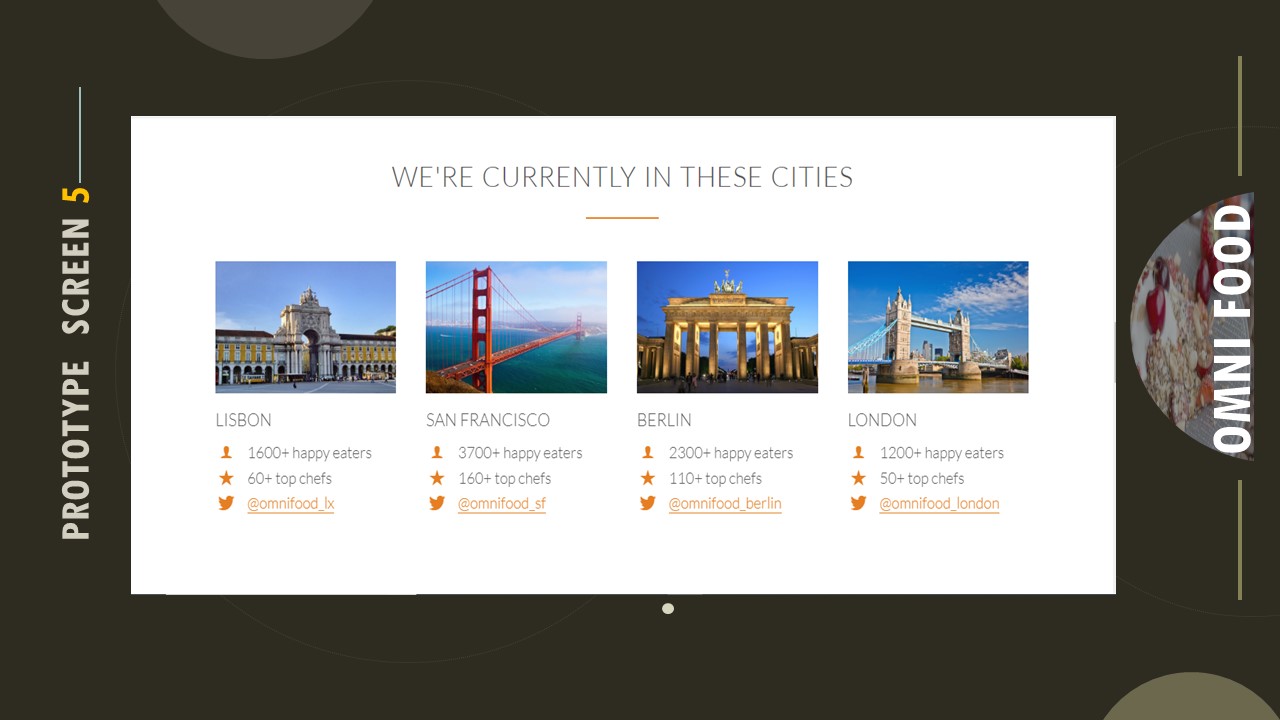Click the person icon beside 1600+ happy eaters
Screen dimensions: 1280x720
[226, 453]
